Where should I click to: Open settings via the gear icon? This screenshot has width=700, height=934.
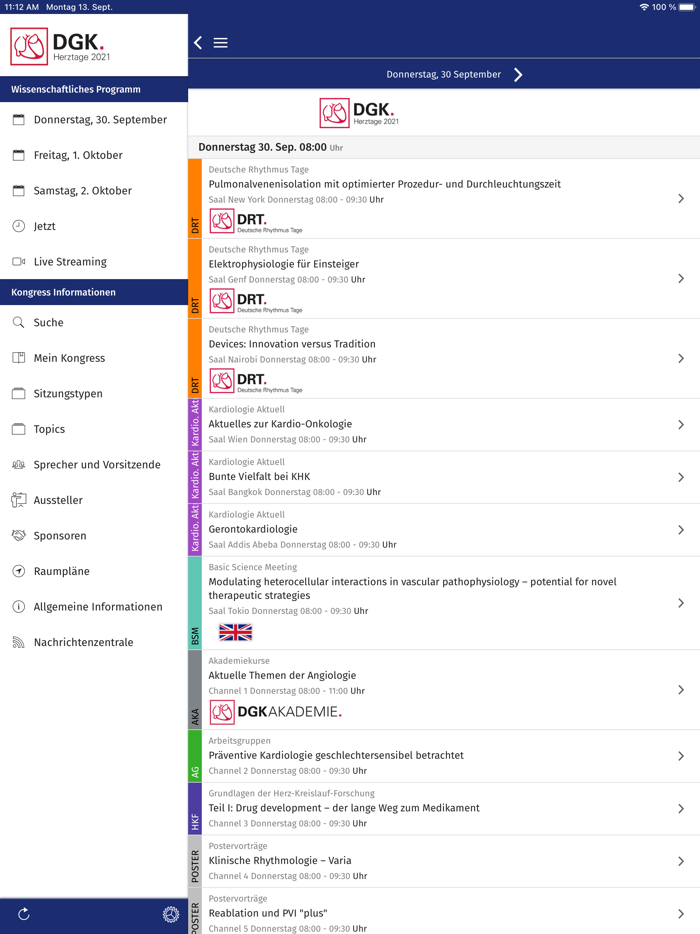click(x=171, y=914)
